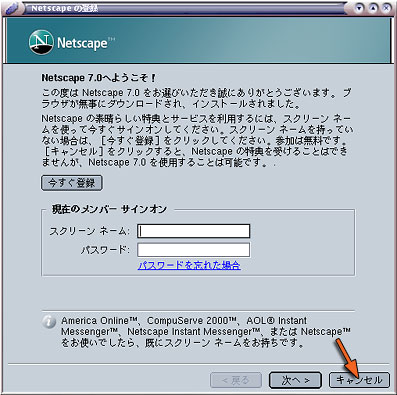Open the パスワードを忘れた場合 link
397x395 pixels.
(189, 266)
